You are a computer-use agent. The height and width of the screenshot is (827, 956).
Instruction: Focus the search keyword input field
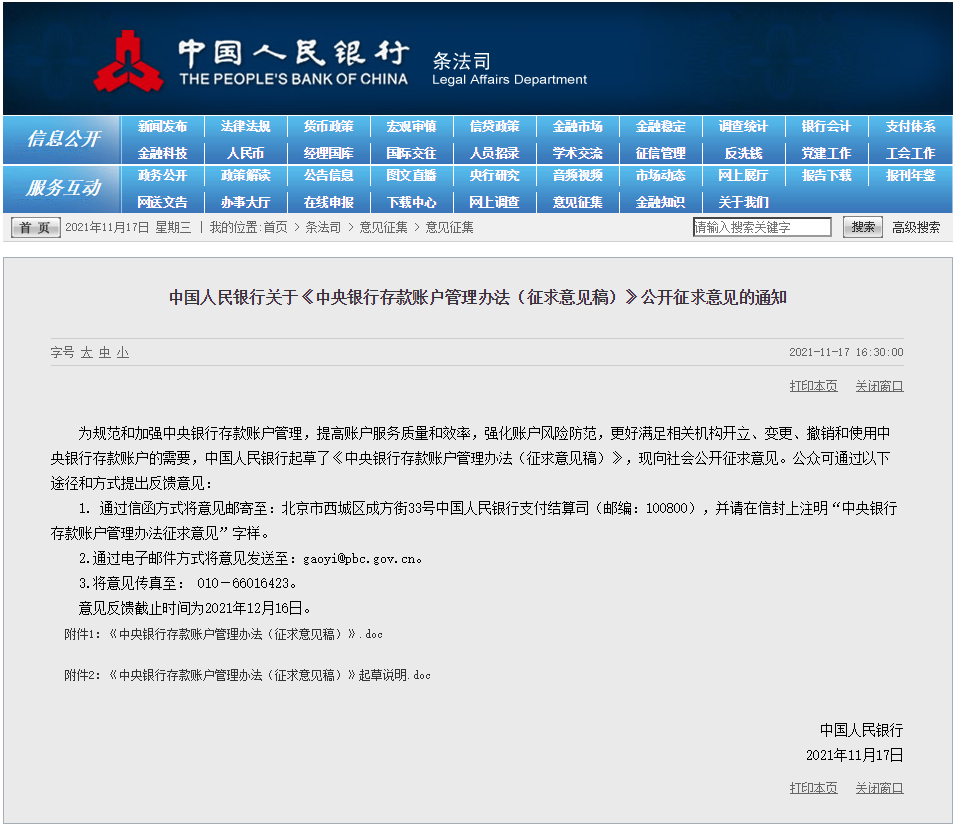coord(762,227)
